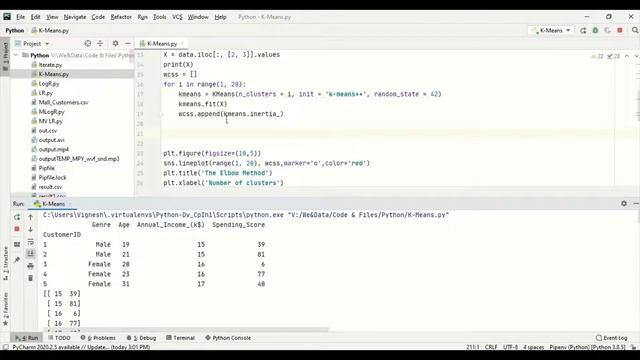Screen dimensions: 640x360
Task: Open the Tools menu
Action: [x=160, y=17]
